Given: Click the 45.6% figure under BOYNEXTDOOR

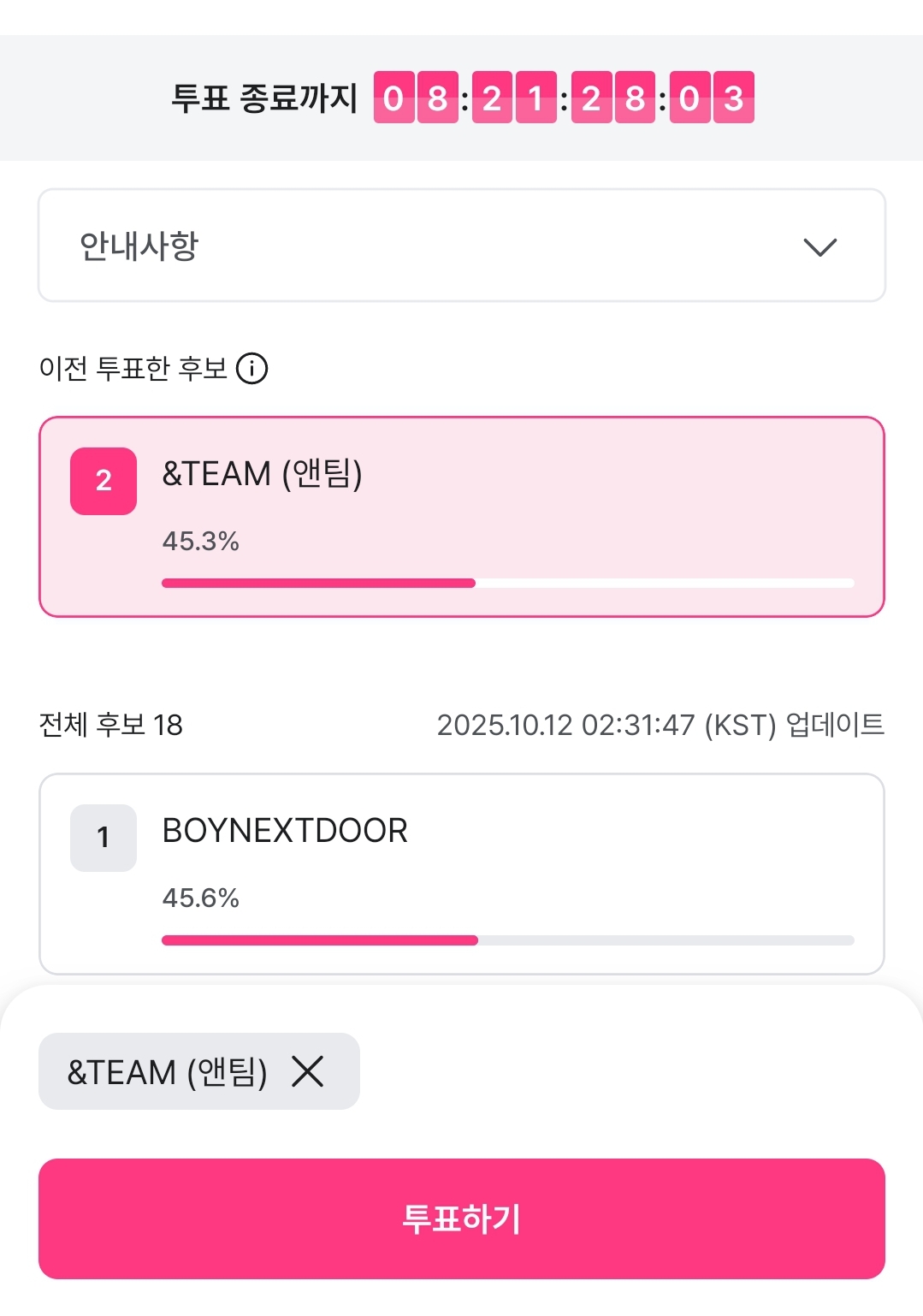Looking at the screenshot, I should pyautogui.click(x=201, y=898).
